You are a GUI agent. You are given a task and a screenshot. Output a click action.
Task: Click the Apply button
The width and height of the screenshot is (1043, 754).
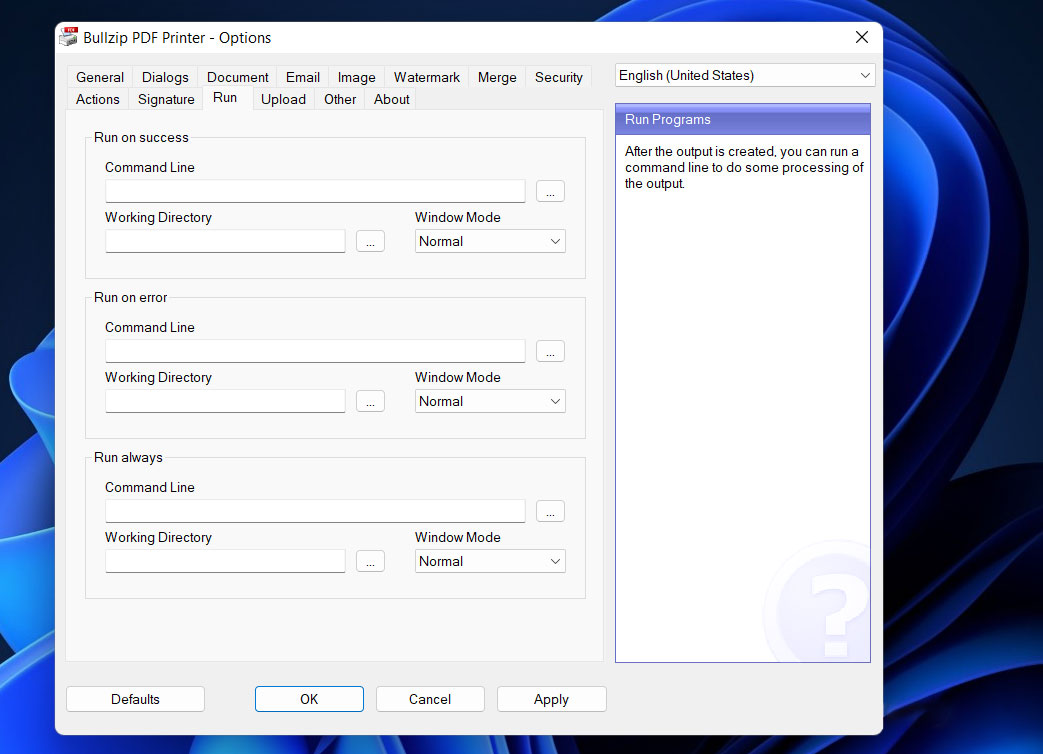pos(551,699)
